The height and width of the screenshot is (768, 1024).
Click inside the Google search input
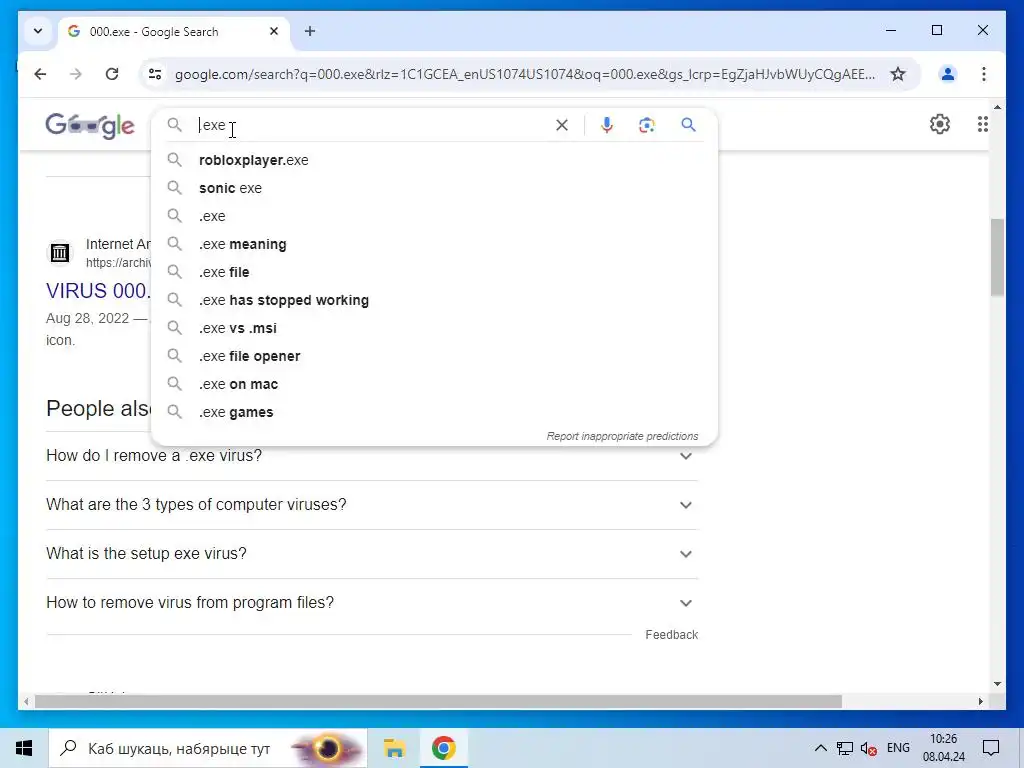point(372,125)
